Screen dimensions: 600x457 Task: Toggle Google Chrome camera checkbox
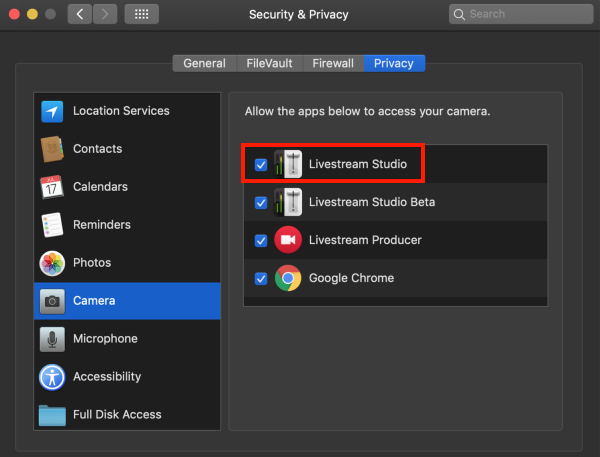coord(261,278)
